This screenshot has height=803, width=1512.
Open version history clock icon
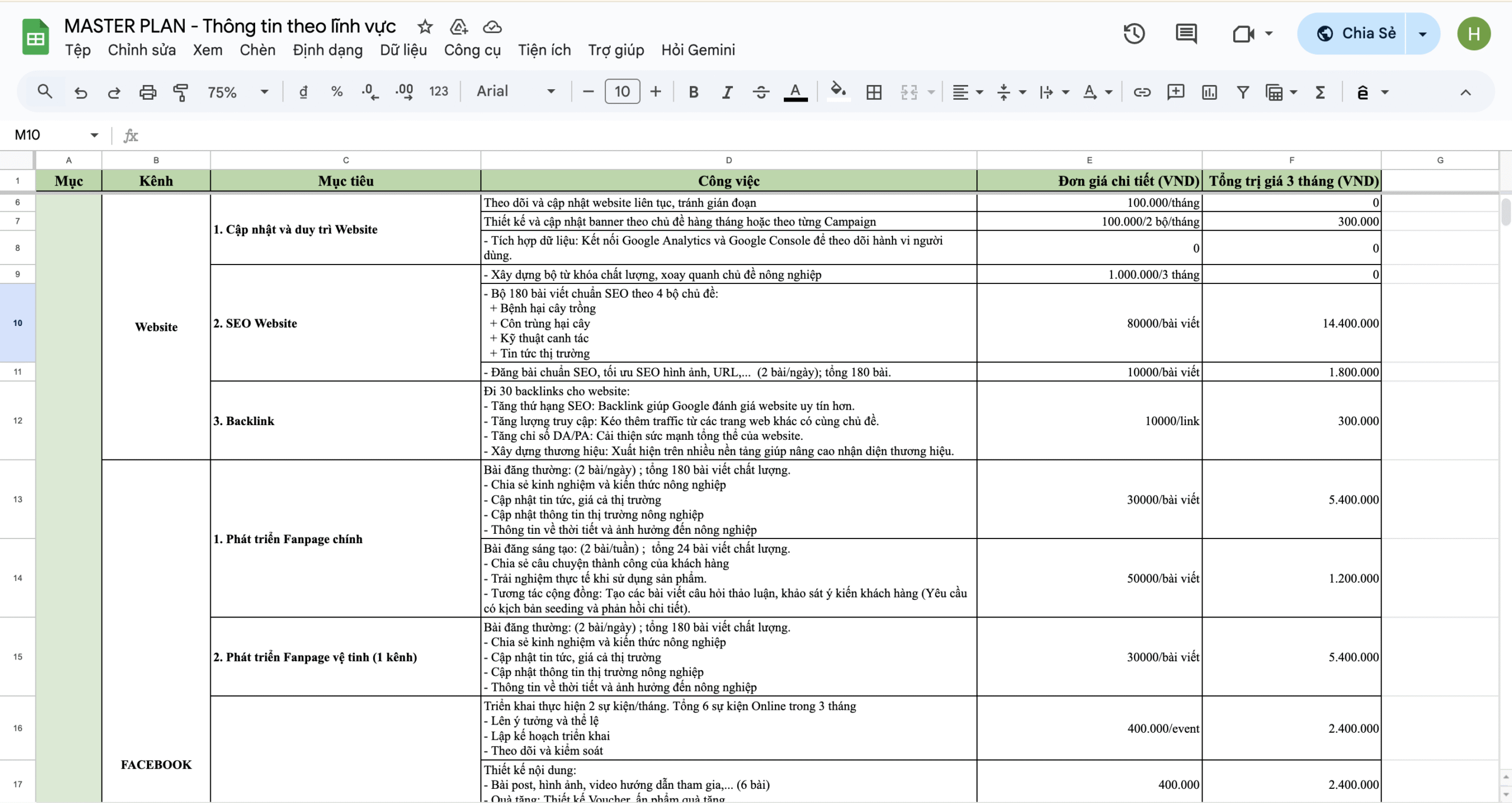tap(1133, 34)
